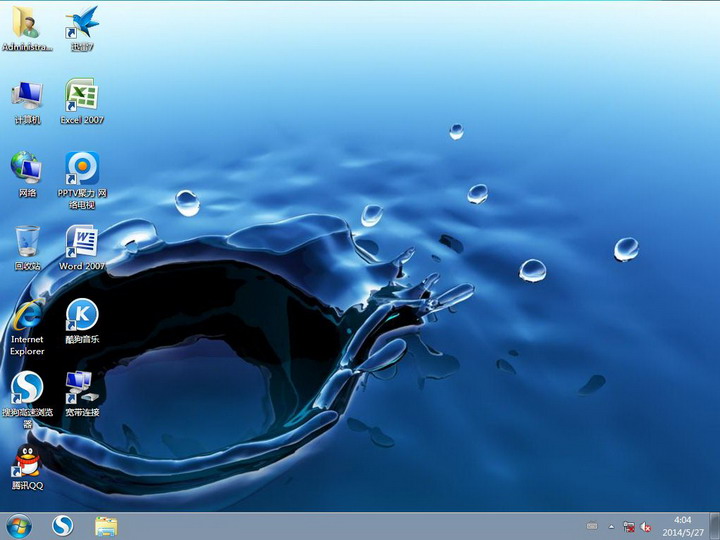Expand the hidden system tray icons arrow
Image resolution: width=720 pixels, height=540 pixels.
[x=611, y=527]
